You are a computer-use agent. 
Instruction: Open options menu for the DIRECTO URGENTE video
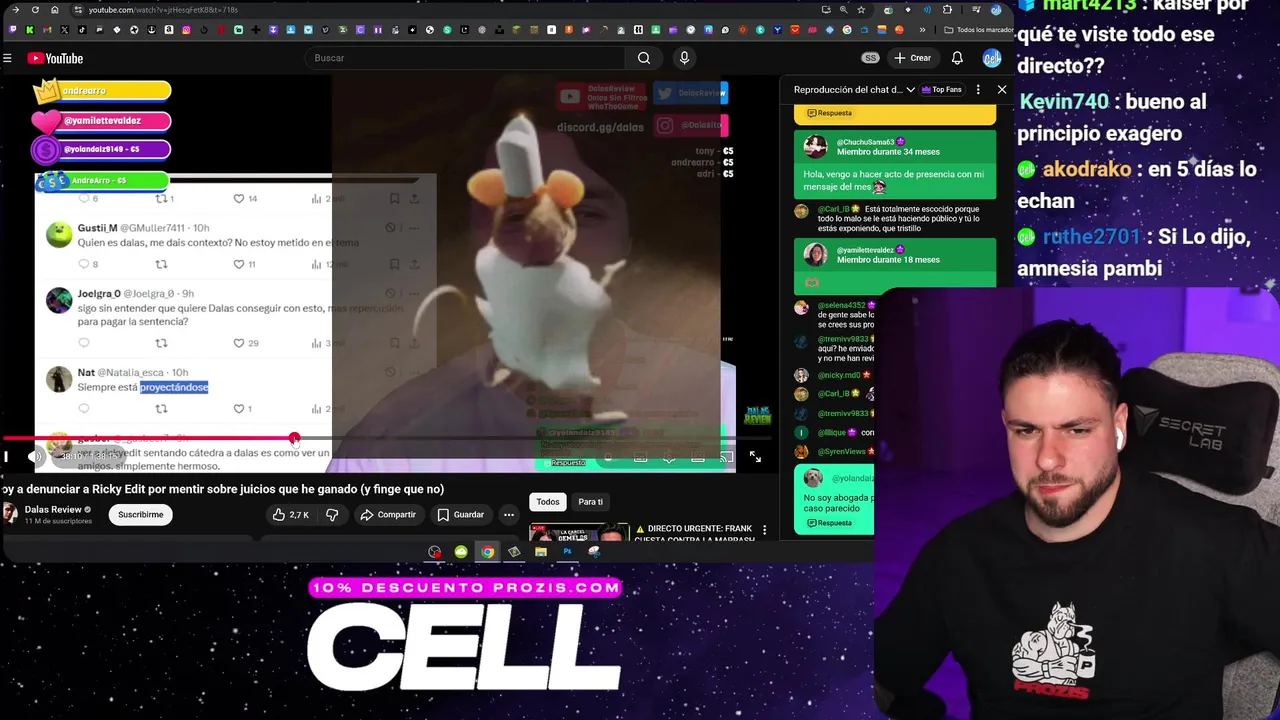point(765,530)
